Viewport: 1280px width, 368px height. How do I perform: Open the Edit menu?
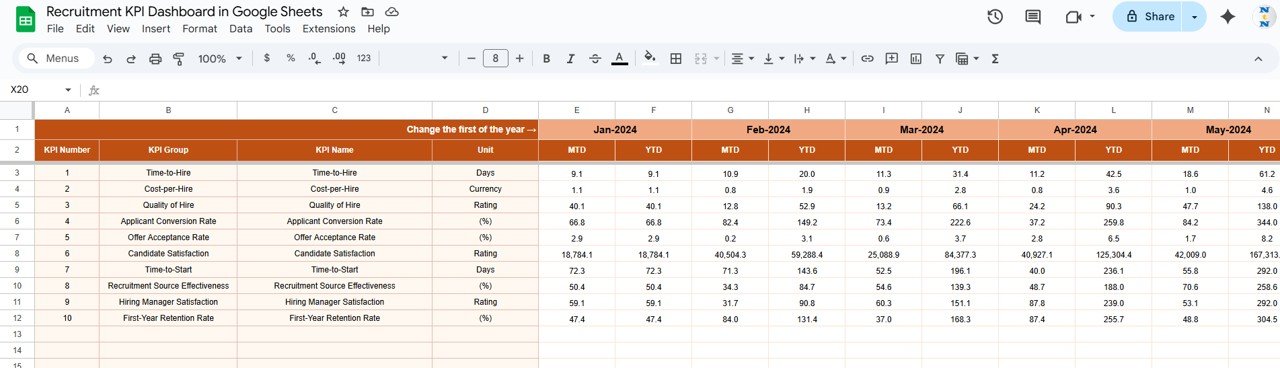tap(86, 29)
